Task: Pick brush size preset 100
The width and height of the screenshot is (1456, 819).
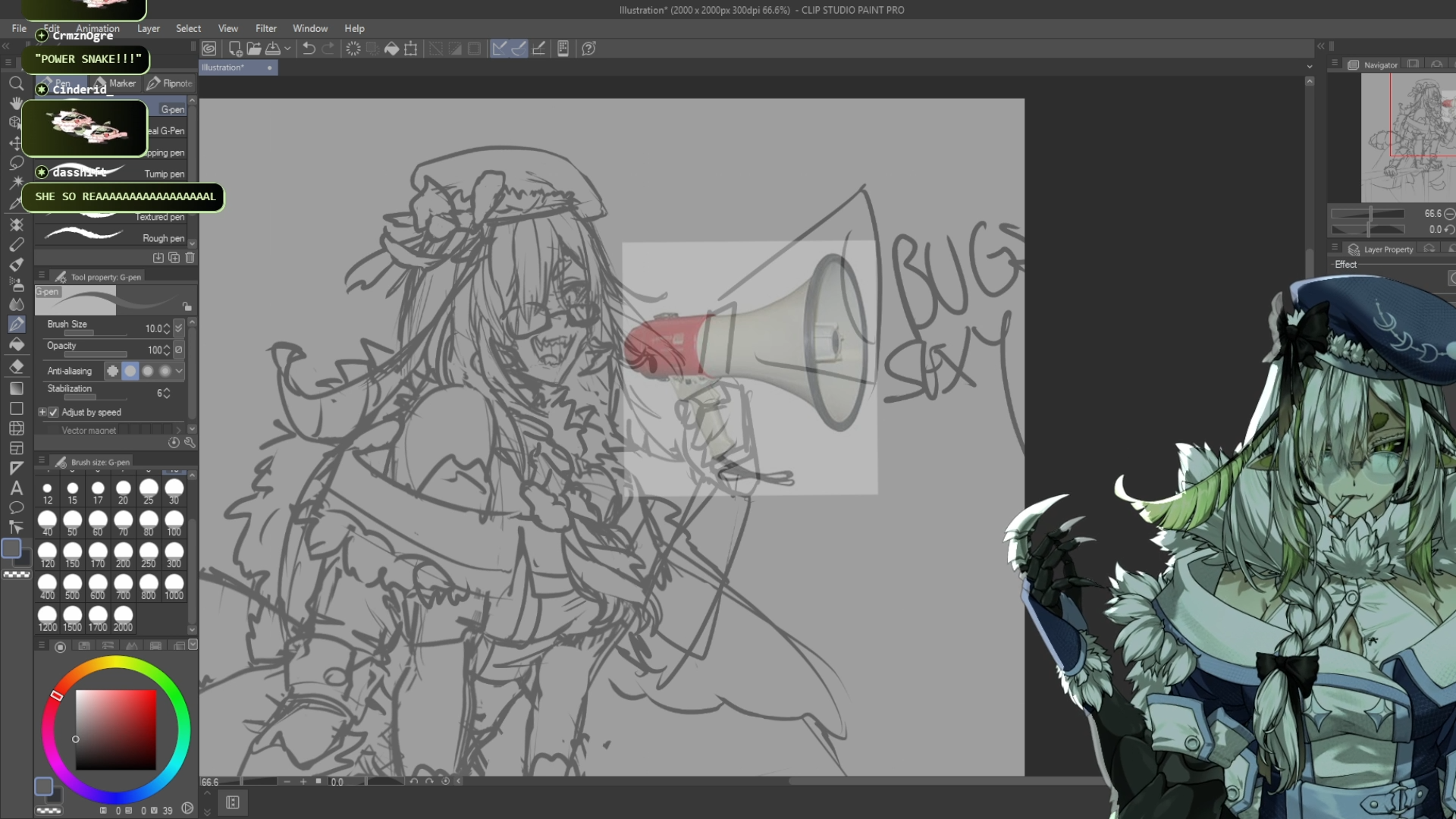Action: coord(174,522)
